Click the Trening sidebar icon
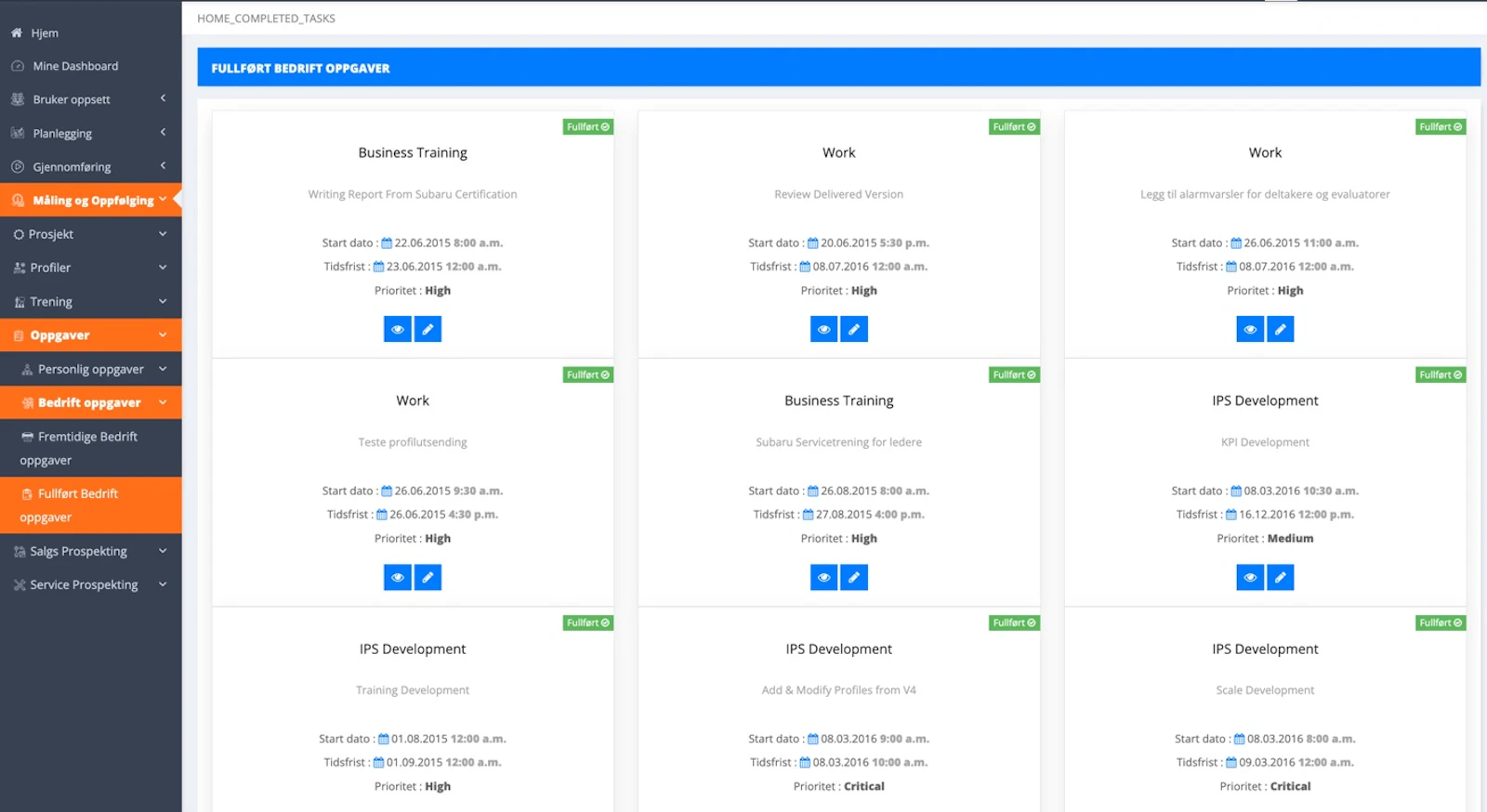The width and height of the screenshot is (1487, 812). tap(20, 302)
